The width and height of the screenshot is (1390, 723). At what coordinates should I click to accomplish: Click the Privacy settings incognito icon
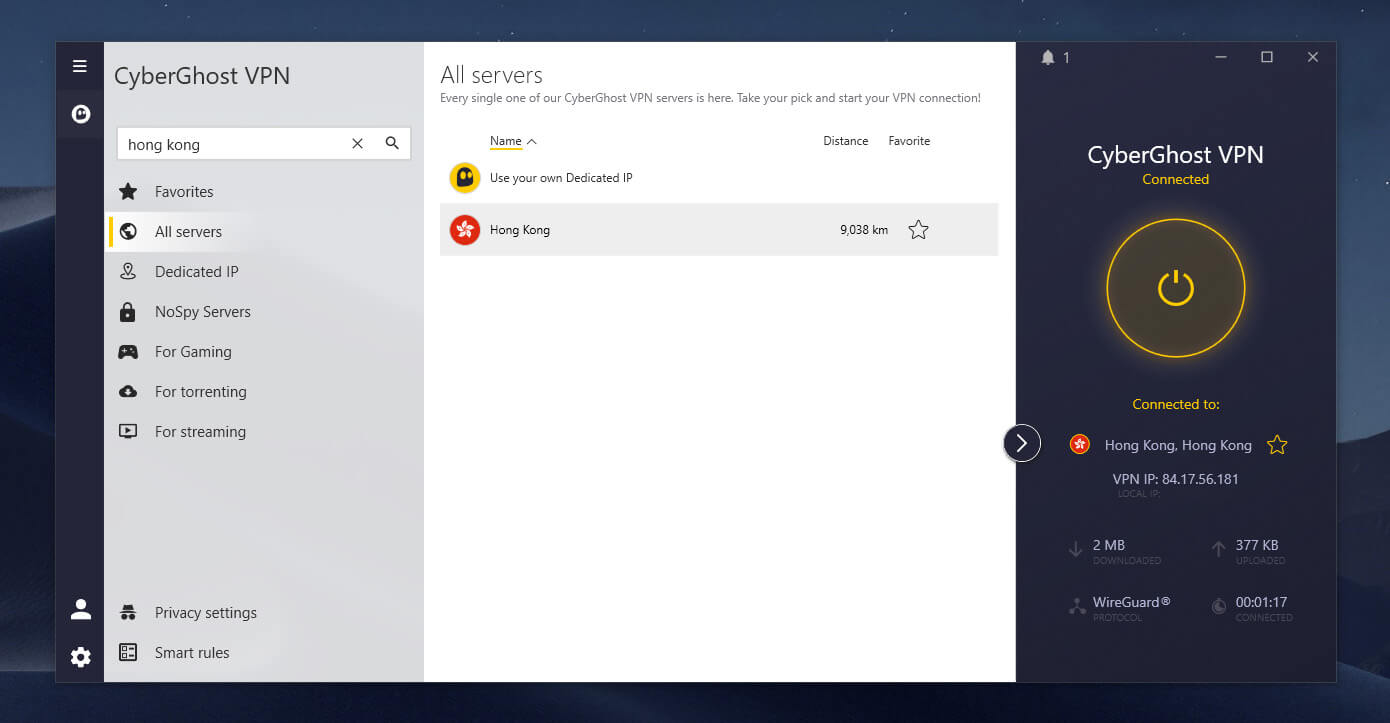[x=128, y=613]
